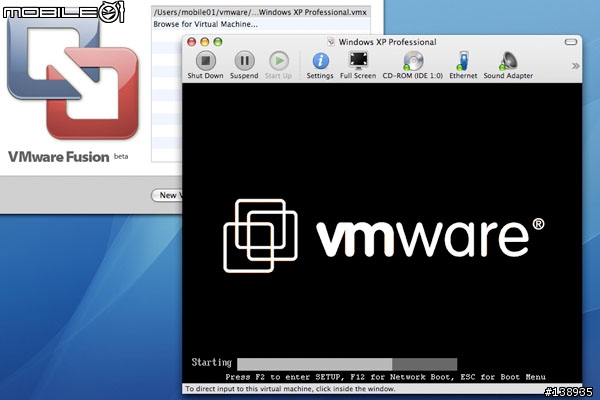The height and width of the screenshot is (400, 600).
Task: Click the greyed Start Up play icon
Action: (x=279, y=60)
